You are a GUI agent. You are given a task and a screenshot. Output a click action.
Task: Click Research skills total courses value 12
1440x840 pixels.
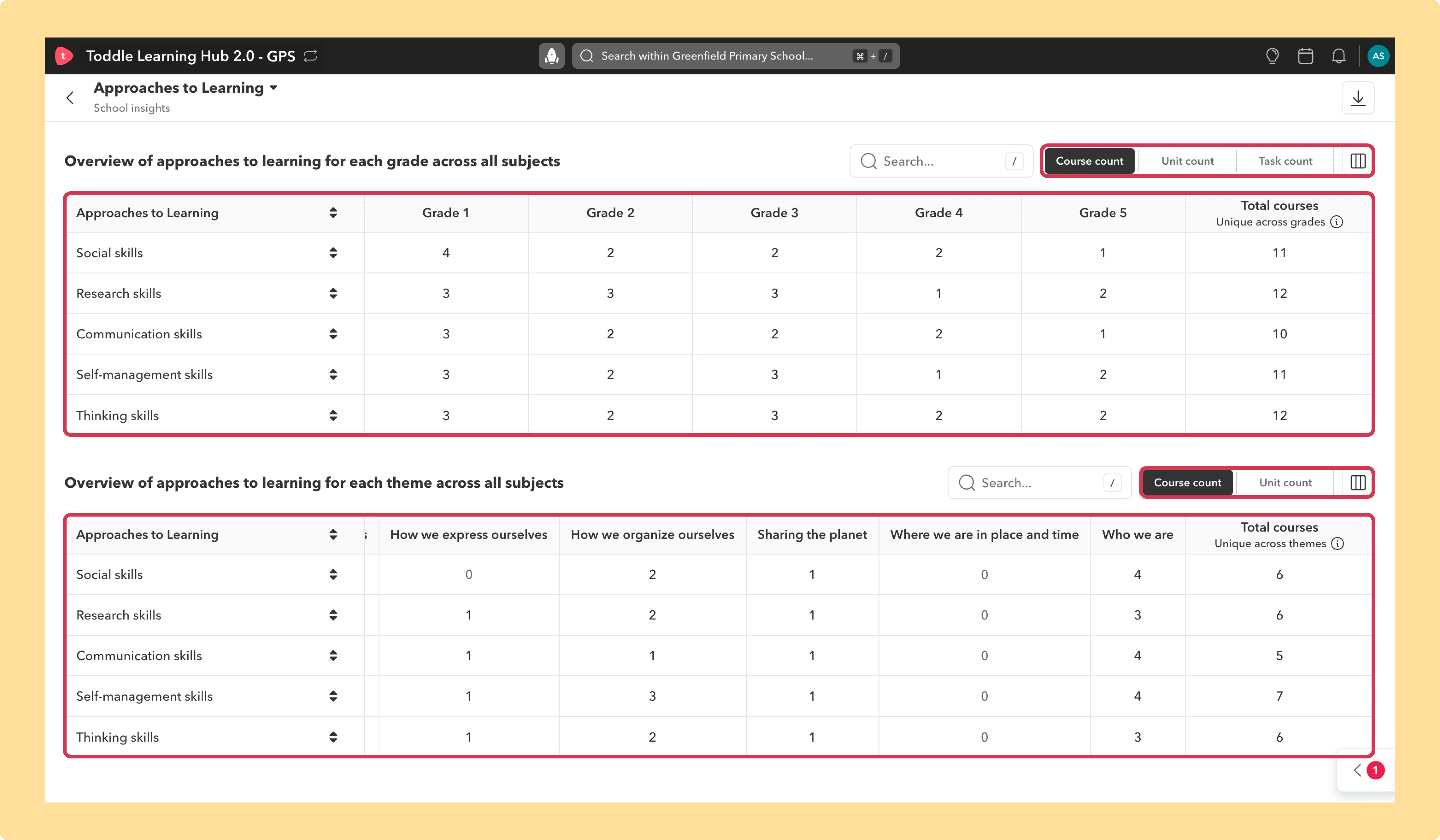(1279, 293)
